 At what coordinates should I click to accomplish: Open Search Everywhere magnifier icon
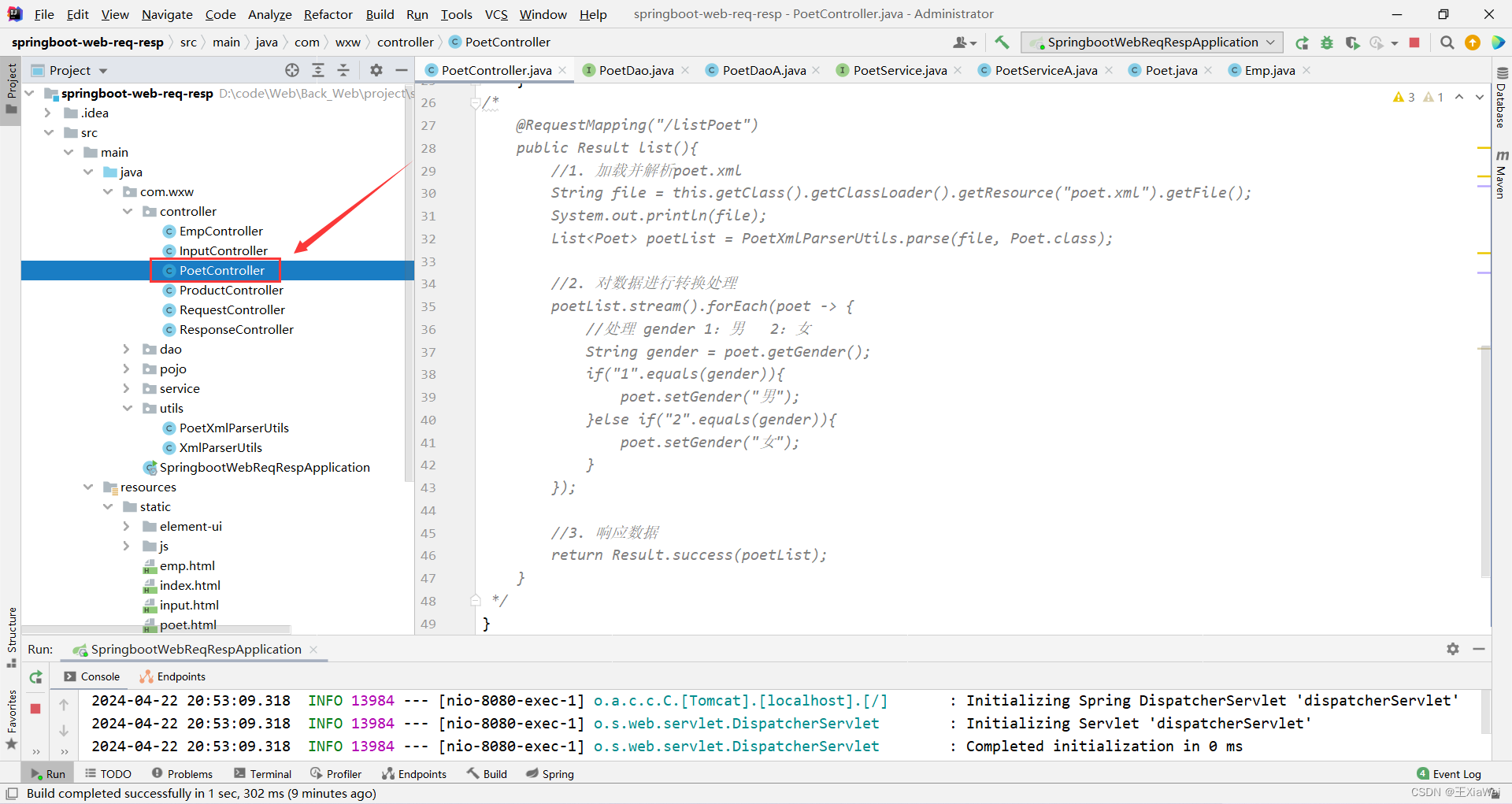pos(1447,43)
